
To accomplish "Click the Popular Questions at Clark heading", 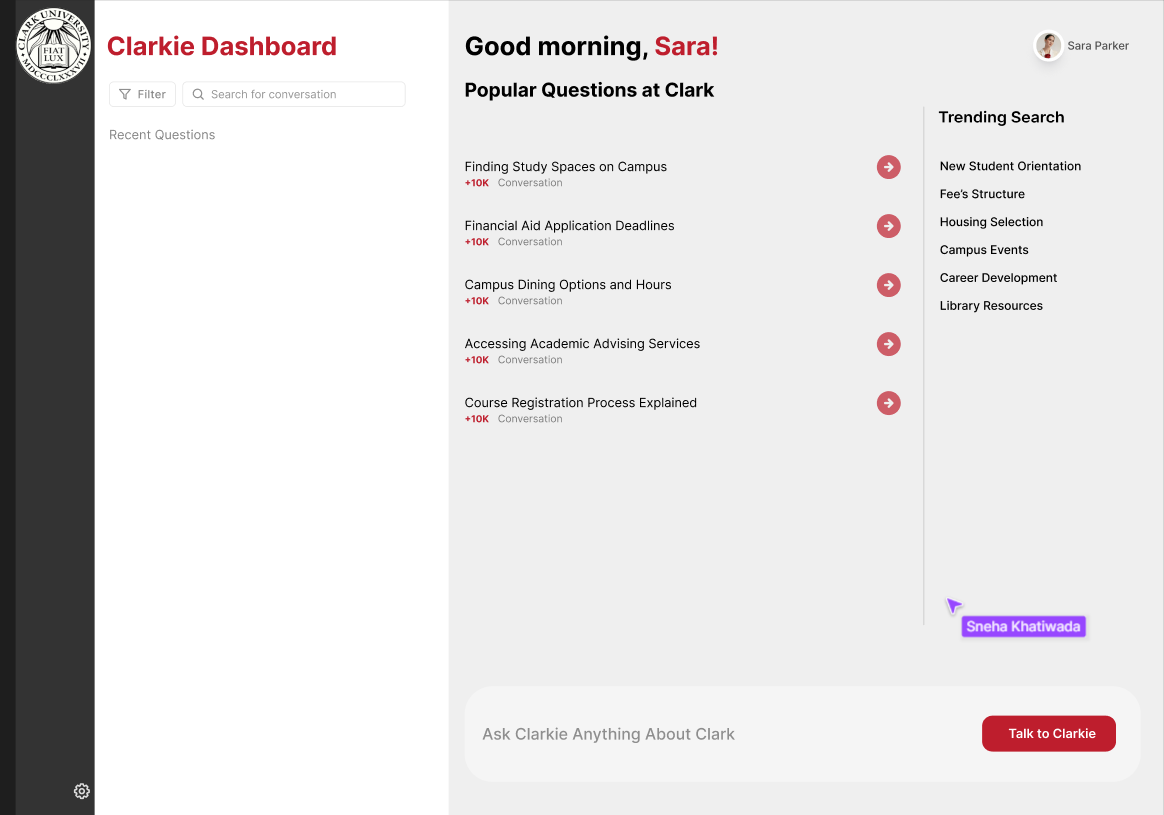I will (589, 91).
